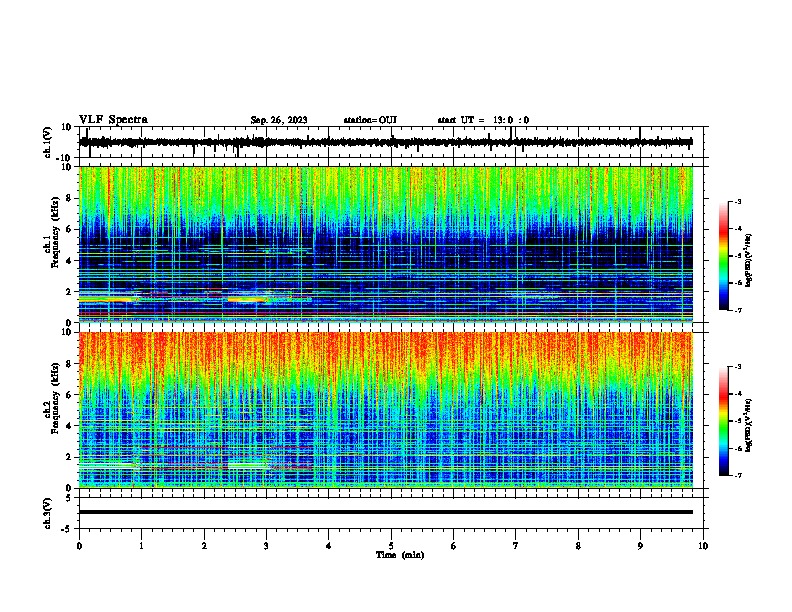Click the "-7" tick on the ch.2 colorbar
The image size is (792, 612).
737,475
